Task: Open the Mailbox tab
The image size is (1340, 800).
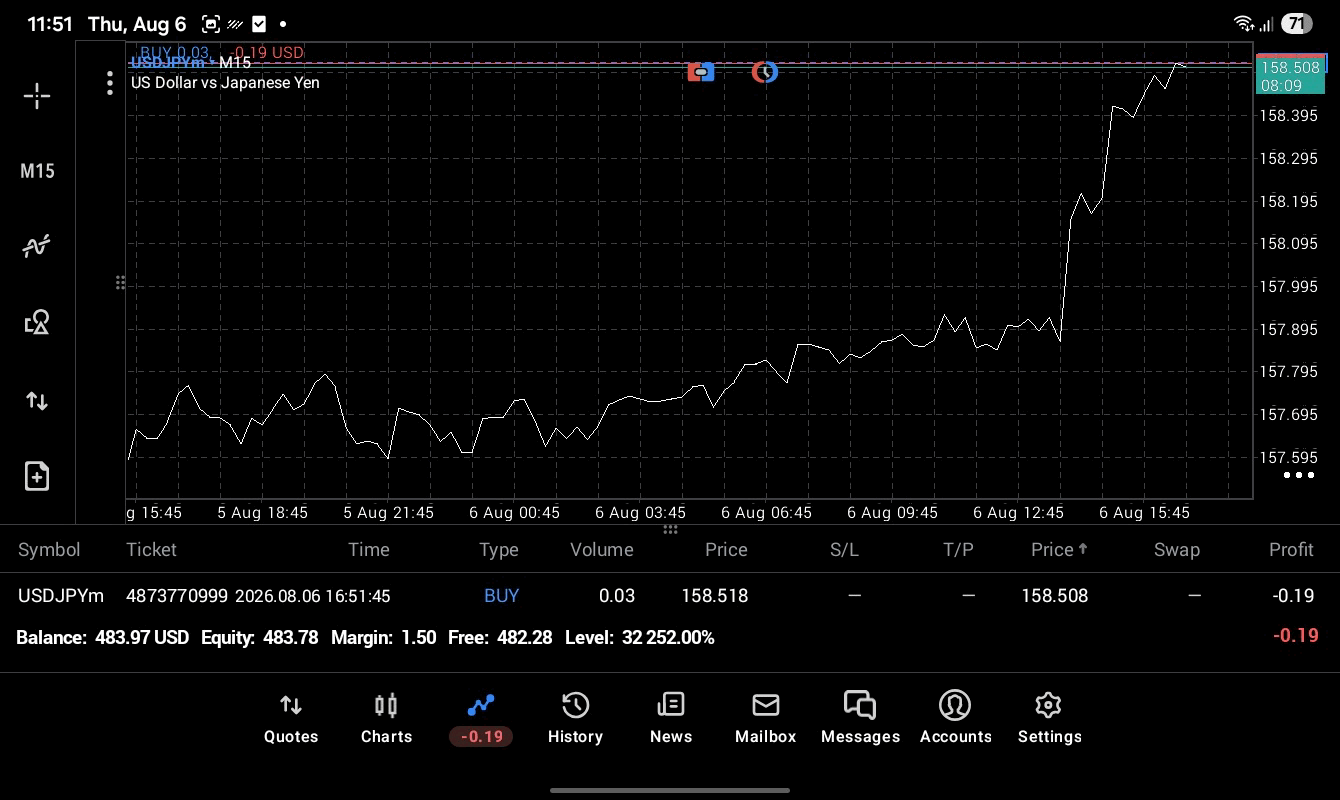Action: [766, 719]
